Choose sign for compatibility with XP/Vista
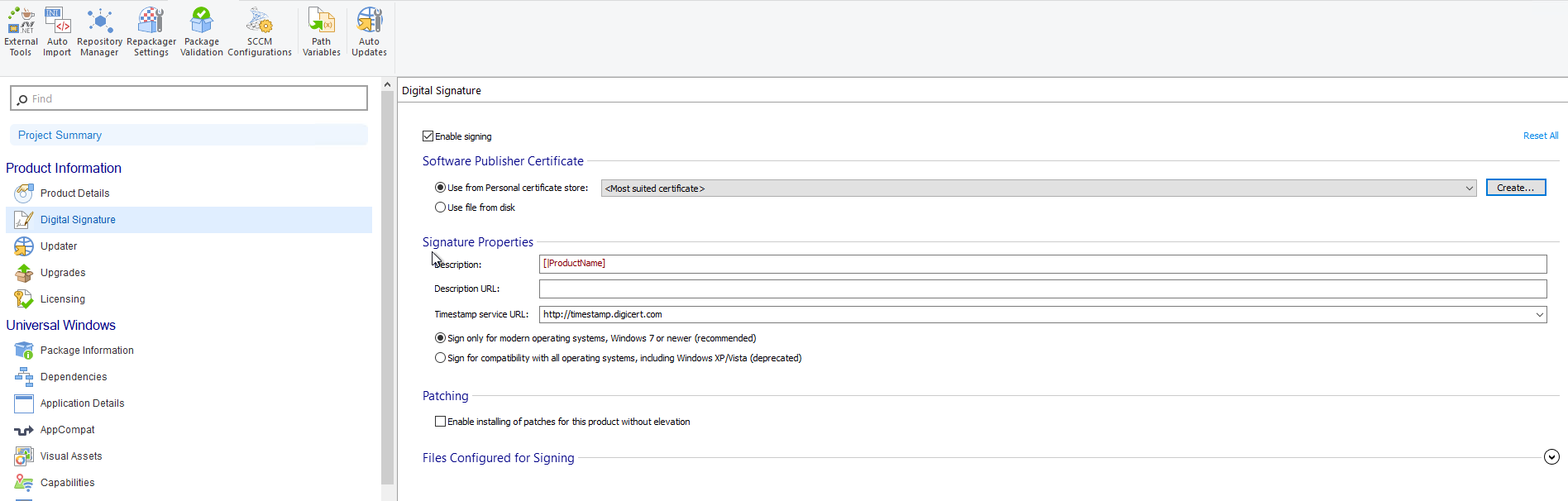Screen dimensions: 1568x501 coord(441,358)
